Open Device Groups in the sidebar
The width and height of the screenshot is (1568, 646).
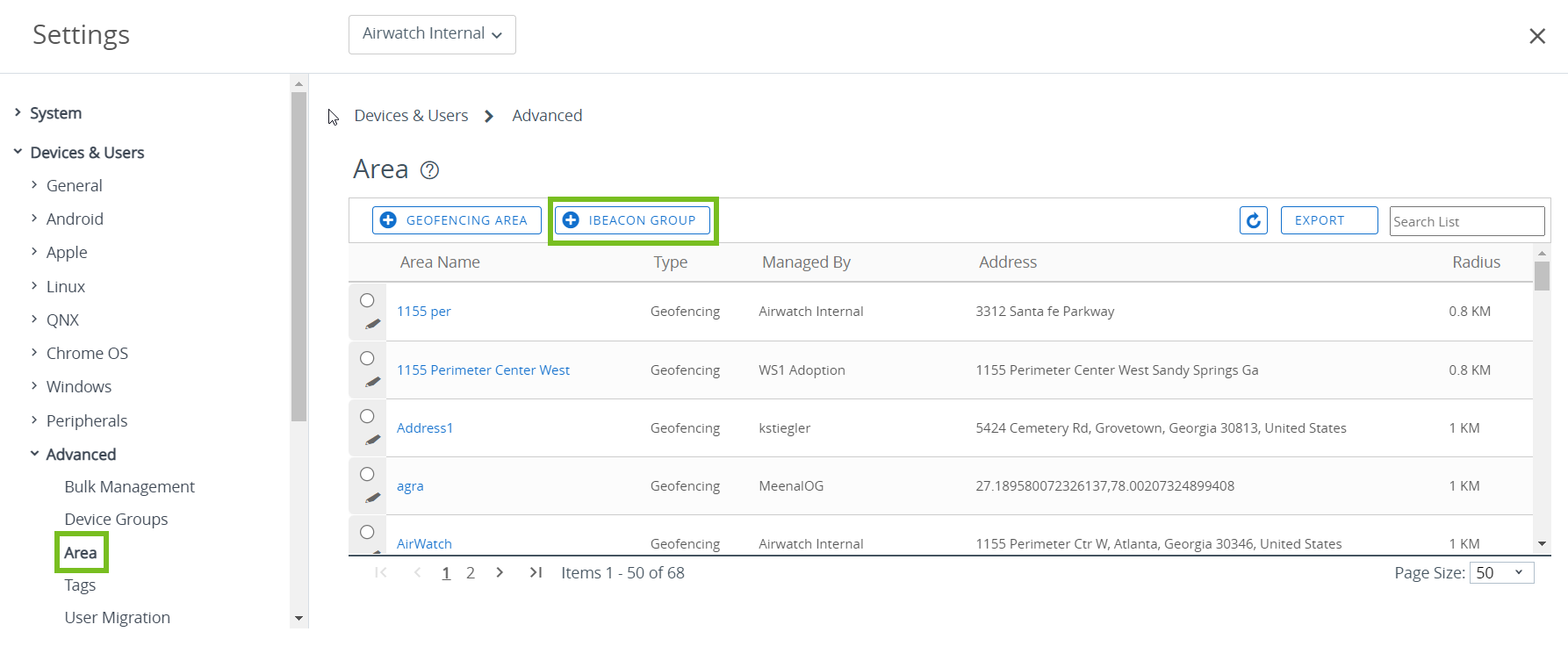pyautogui.click(x=116, y=519)
